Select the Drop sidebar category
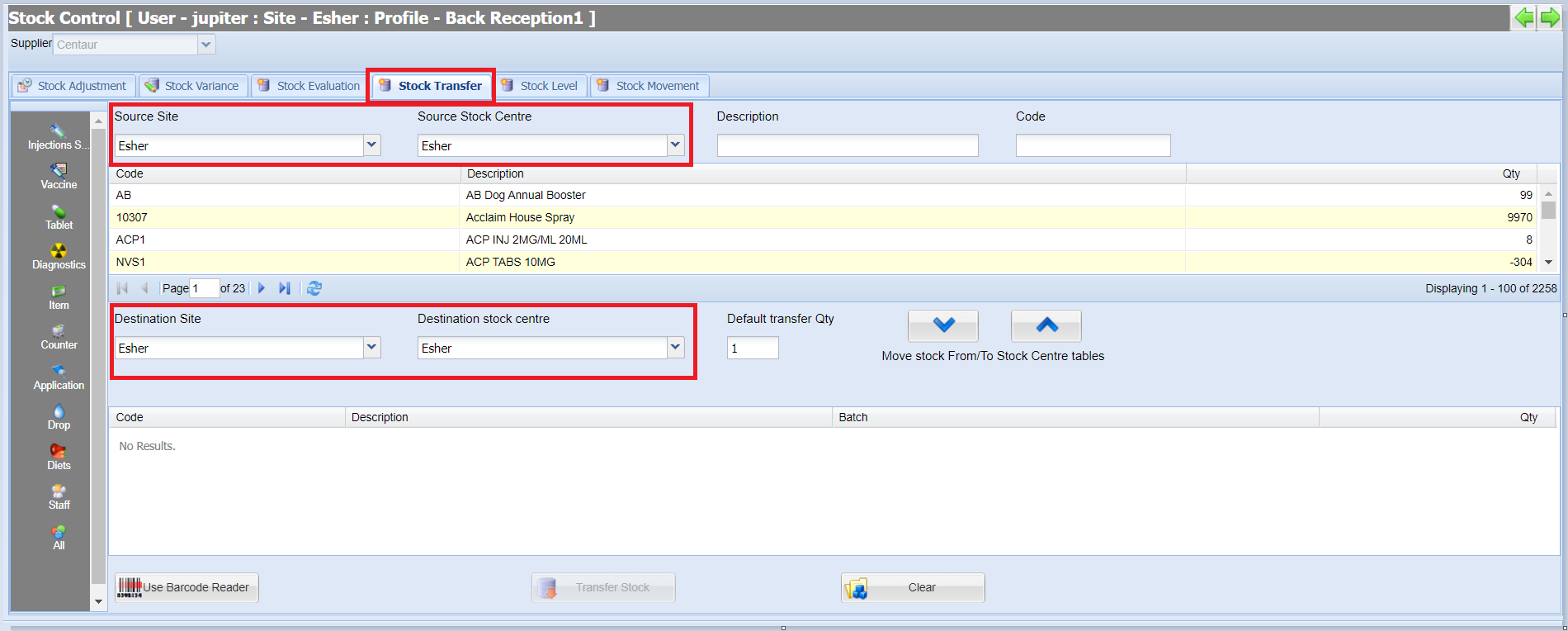Image resolution: width=1568 pixels, height=631 pixels. click(x=59, y=417)
